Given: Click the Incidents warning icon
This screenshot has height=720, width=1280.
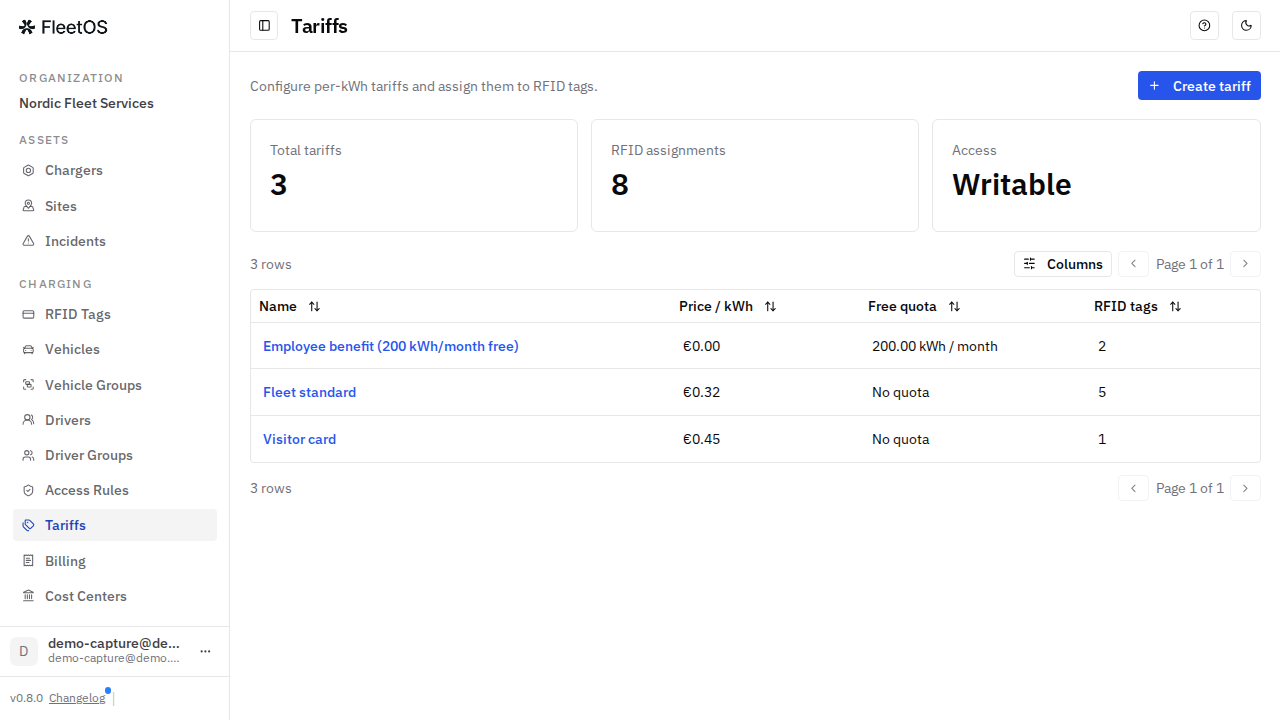Looking at the screenshot, I should point(29,241).
